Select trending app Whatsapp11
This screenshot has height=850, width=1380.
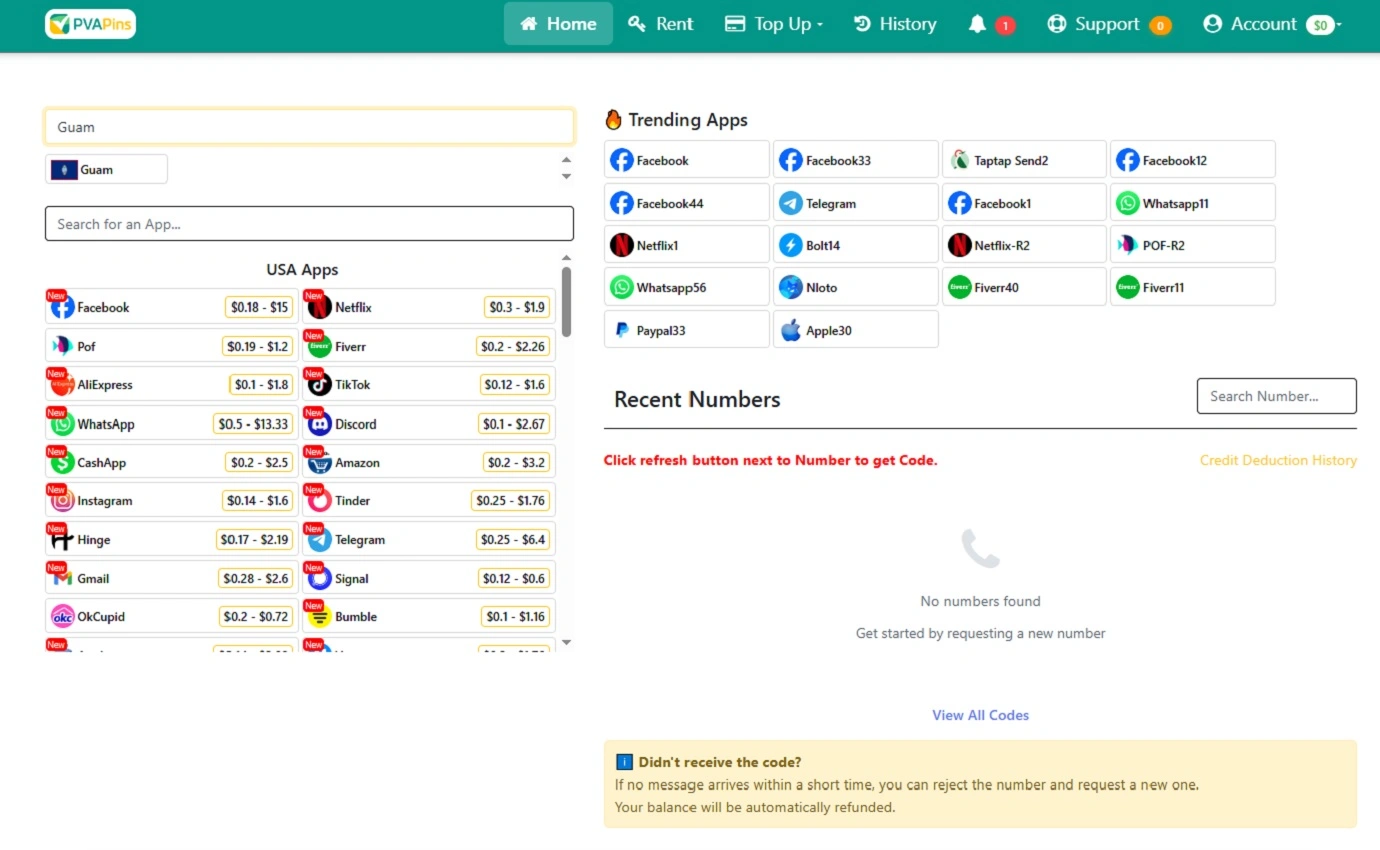pyautogui.click(x=1193, y=203)
